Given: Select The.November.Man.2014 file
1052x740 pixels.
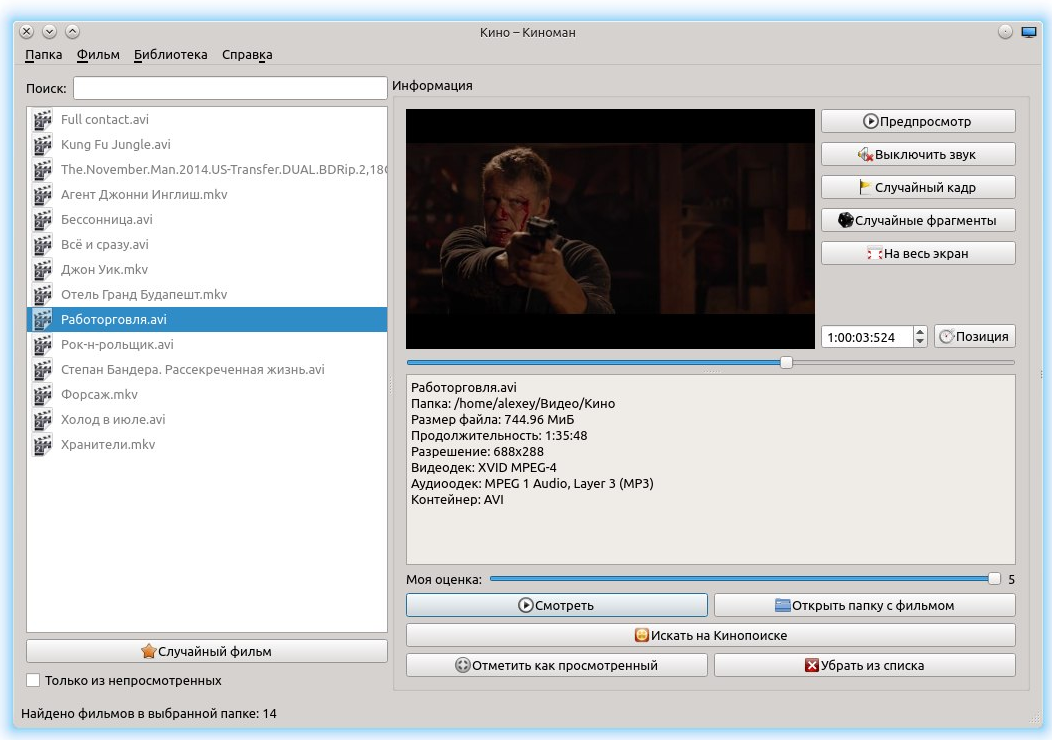Looking at the screenshot, I should [x=207, y=169].
